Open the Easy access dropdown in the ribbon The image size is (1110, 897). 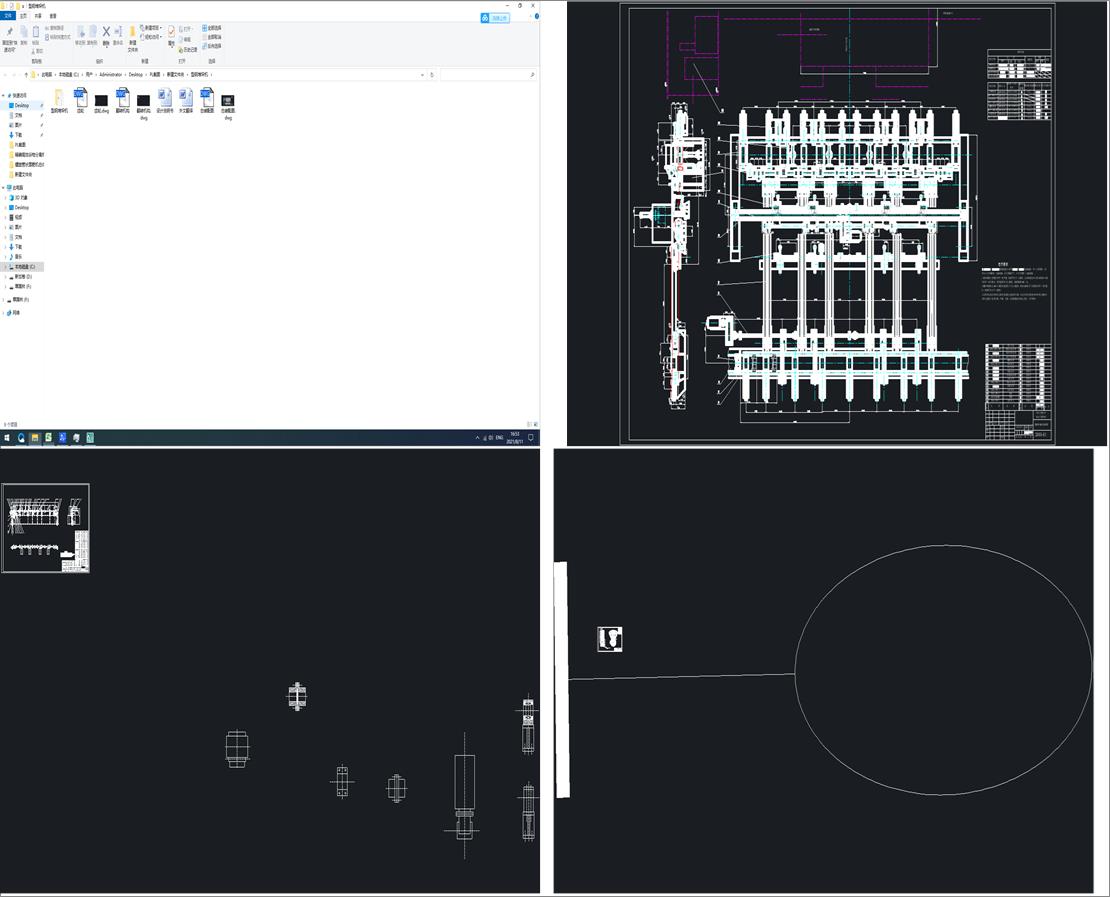pyautogui.click(x=152, y=37)
